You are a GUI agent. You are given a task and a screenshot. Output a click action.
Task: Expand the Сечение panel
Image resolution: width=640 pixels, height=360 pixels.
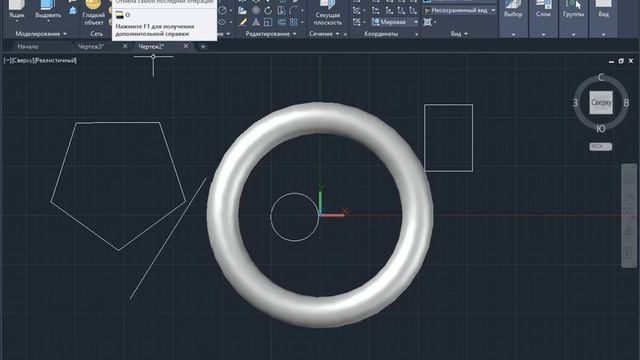click(x=324, y=34)
